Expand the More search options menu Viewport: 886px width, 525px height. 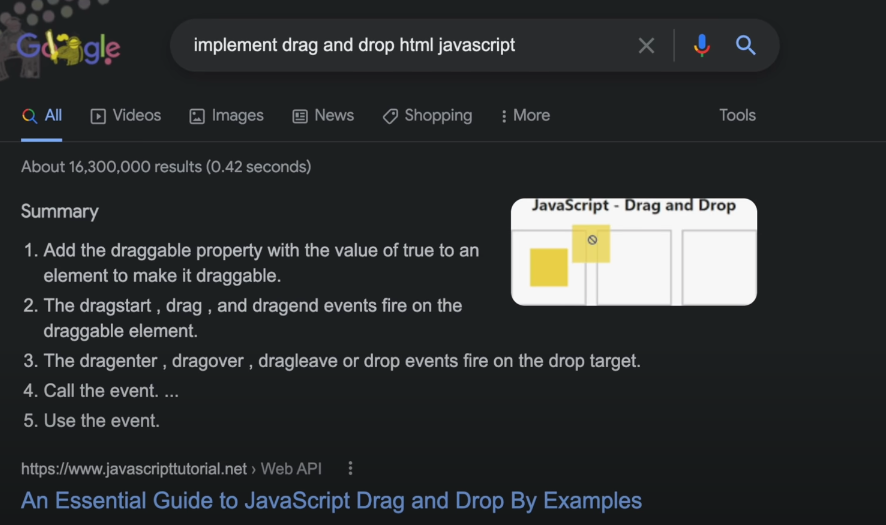525,116
